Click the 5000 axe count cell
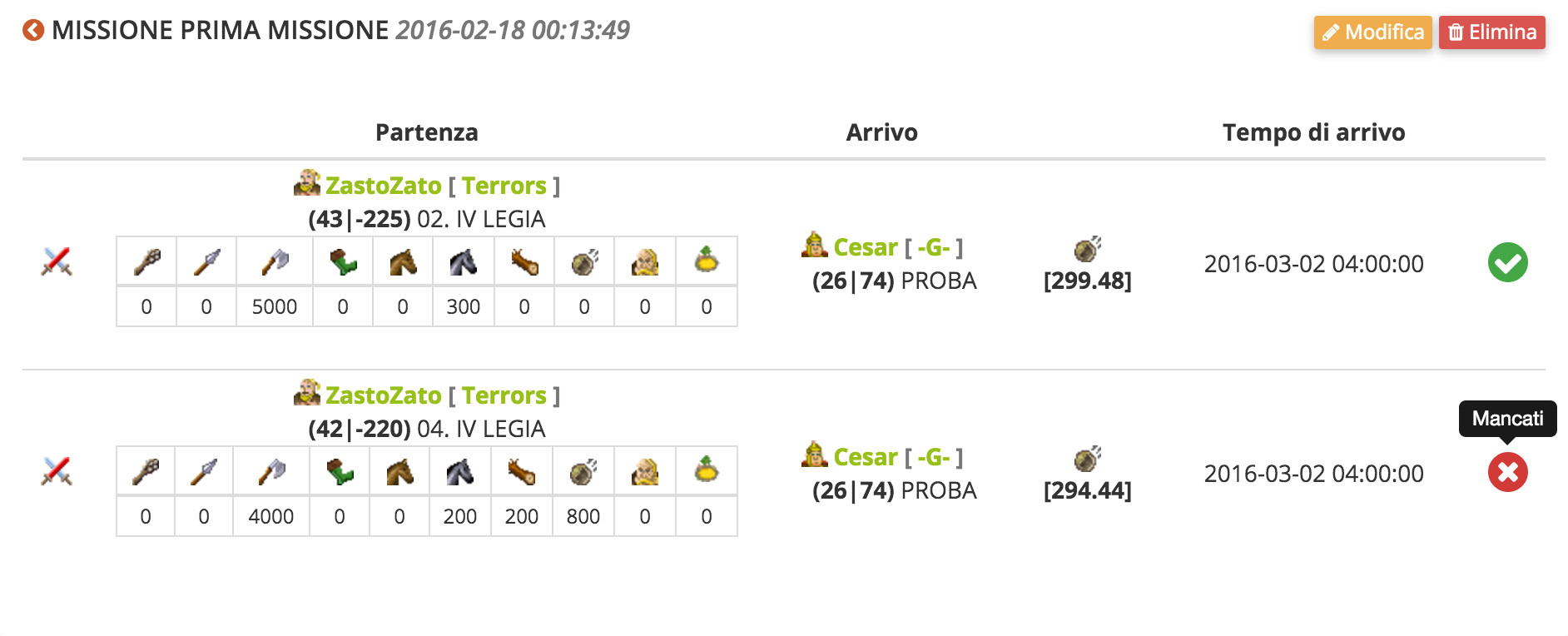The width and height of the screenshot is (1568, 636). 275,307
